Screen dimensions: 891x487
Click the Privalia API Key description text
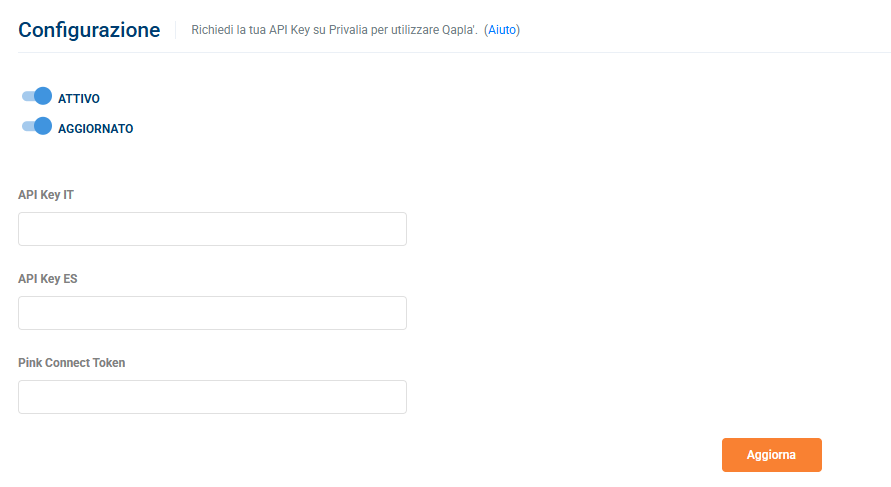pos(334,30)
